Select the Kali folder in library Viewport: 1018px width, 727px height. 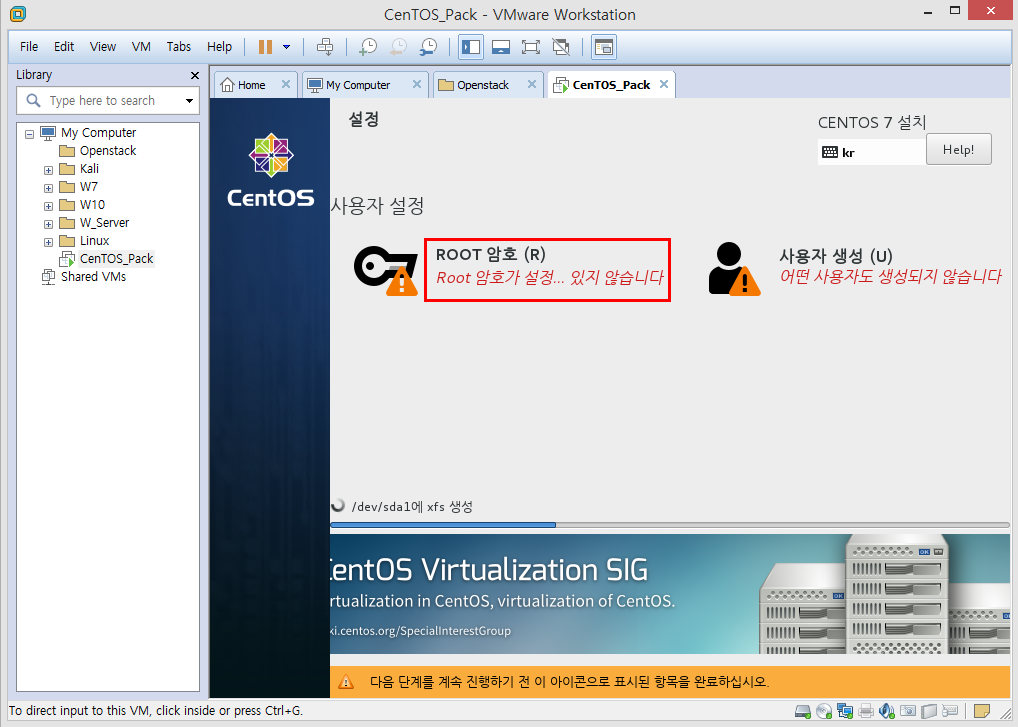[79, 169]
